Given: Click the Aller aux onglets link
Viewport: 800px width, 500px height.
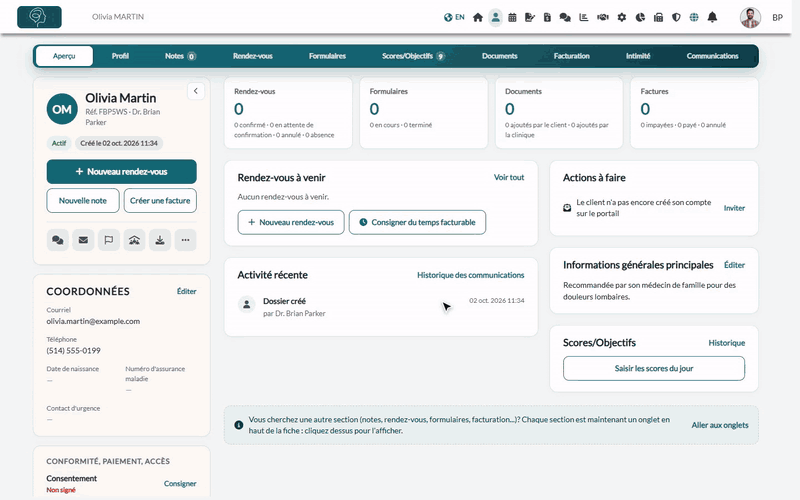Looking at the screenshot, I should (x=720, y=425).
